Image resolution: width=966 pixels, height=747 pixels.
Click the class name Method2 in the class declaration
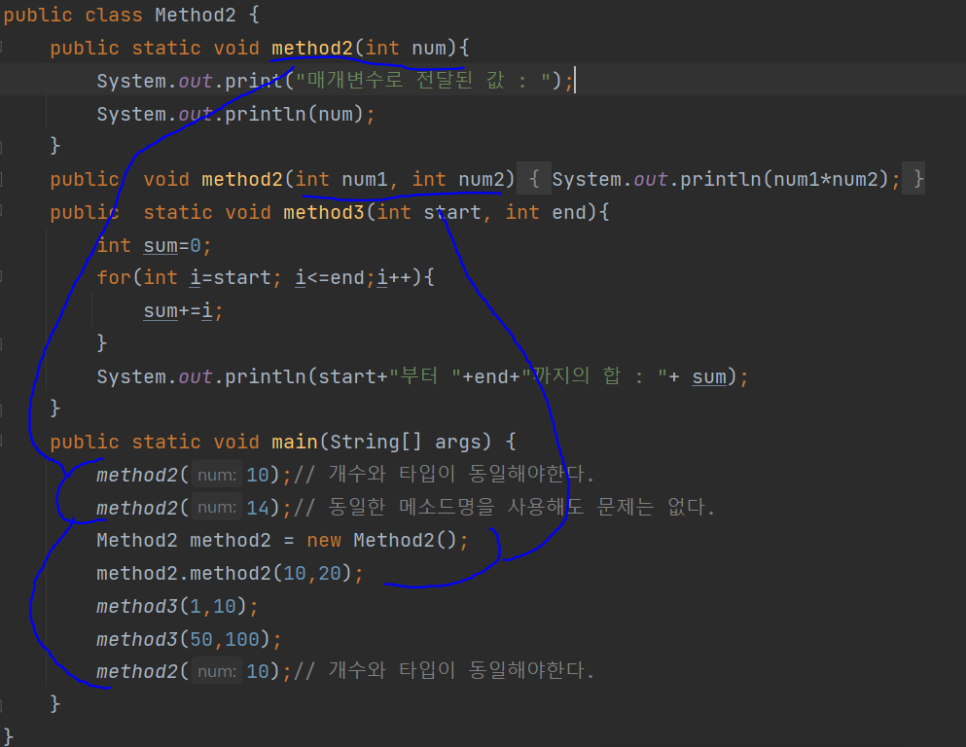click(x=195, y=15)
